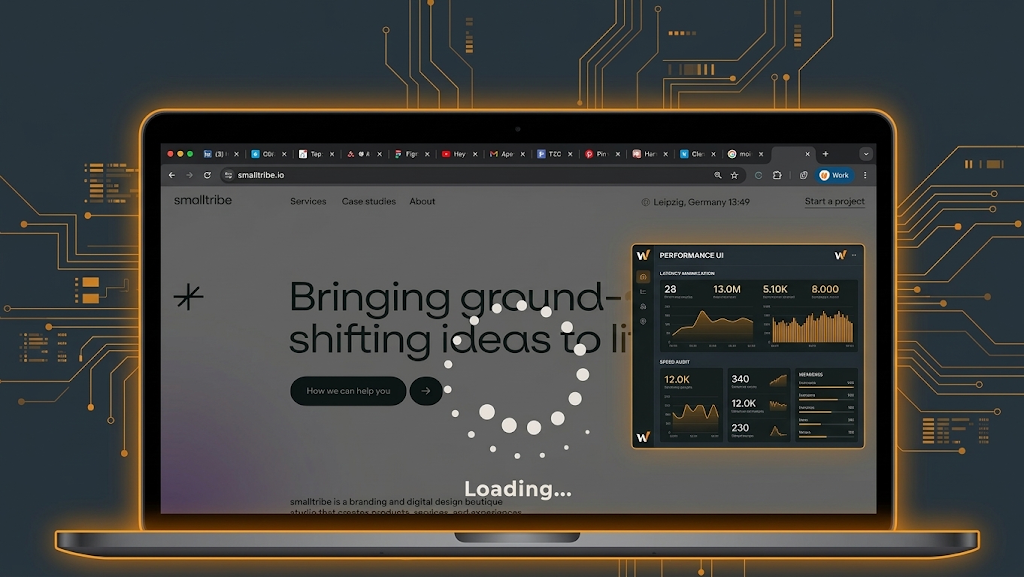Click the browser forward arrow
The height and width of the screenshot is (577, 1024).
coord(189,175)
